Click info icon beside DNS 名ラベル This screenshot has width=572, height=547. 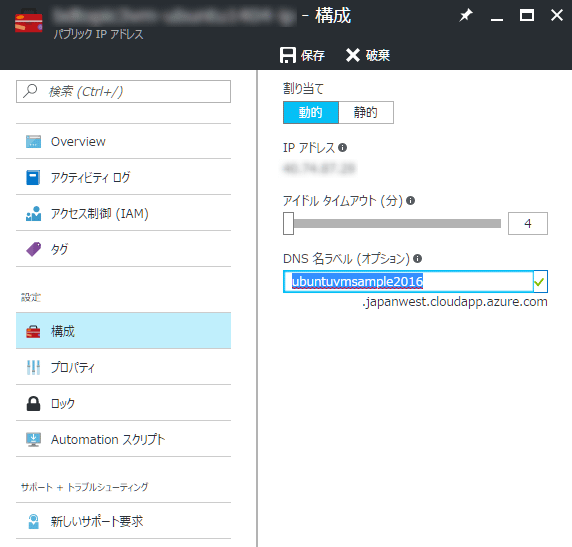[417, 259]
